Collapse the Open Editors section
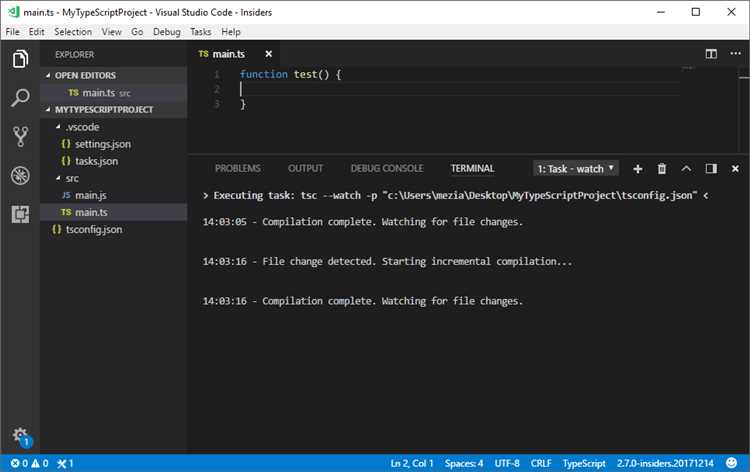Image resolution: width=750 pixels, height=472 pixels. [114, 76]
